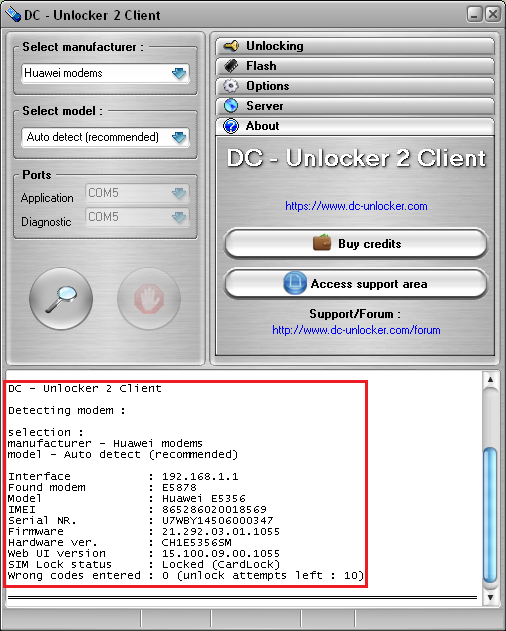506x631 pixels.
Task: Click the question mark About icon
Action: pyautogui.click(x=231, y=126)
